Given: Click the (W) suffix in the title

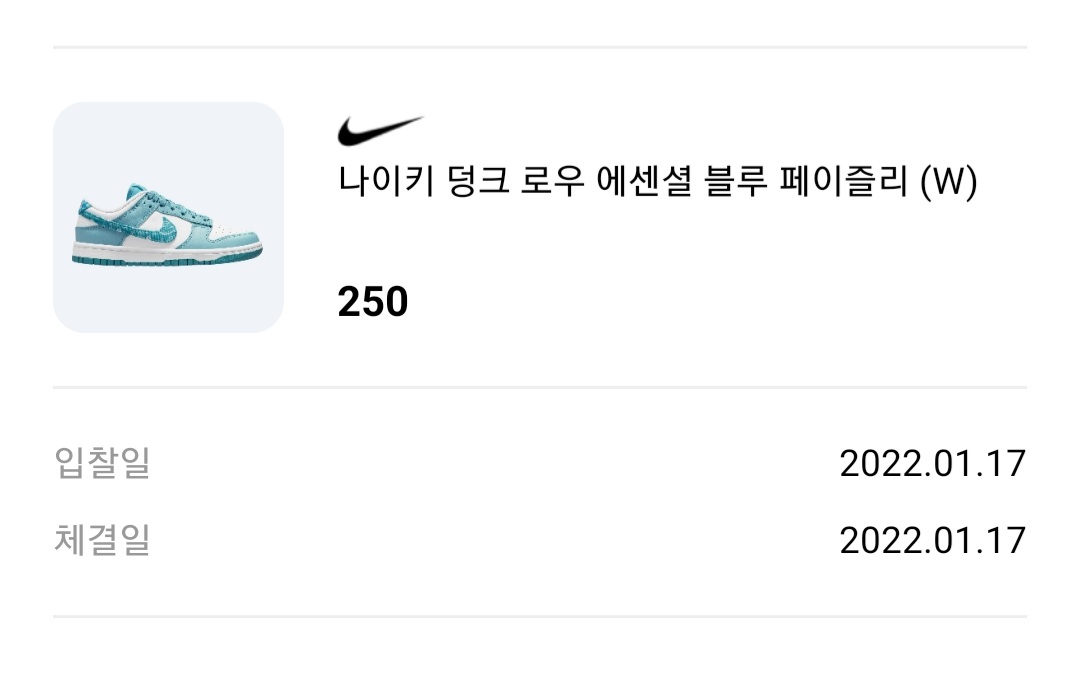Looking at the screenshot, I should click(947, 183).
